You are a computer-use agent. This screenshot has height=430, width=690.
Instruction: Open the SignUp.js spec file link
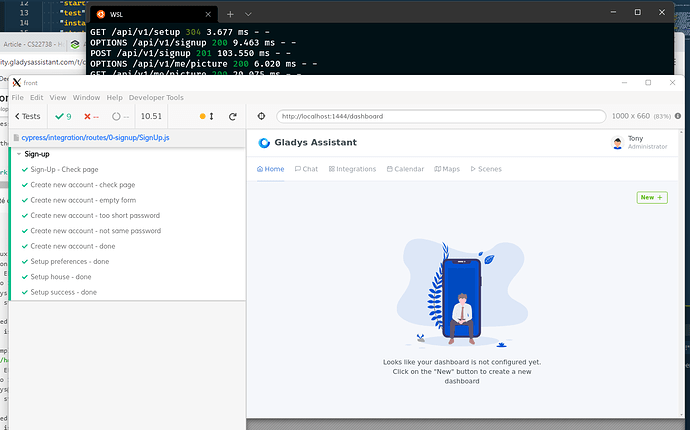pos(95,138)
